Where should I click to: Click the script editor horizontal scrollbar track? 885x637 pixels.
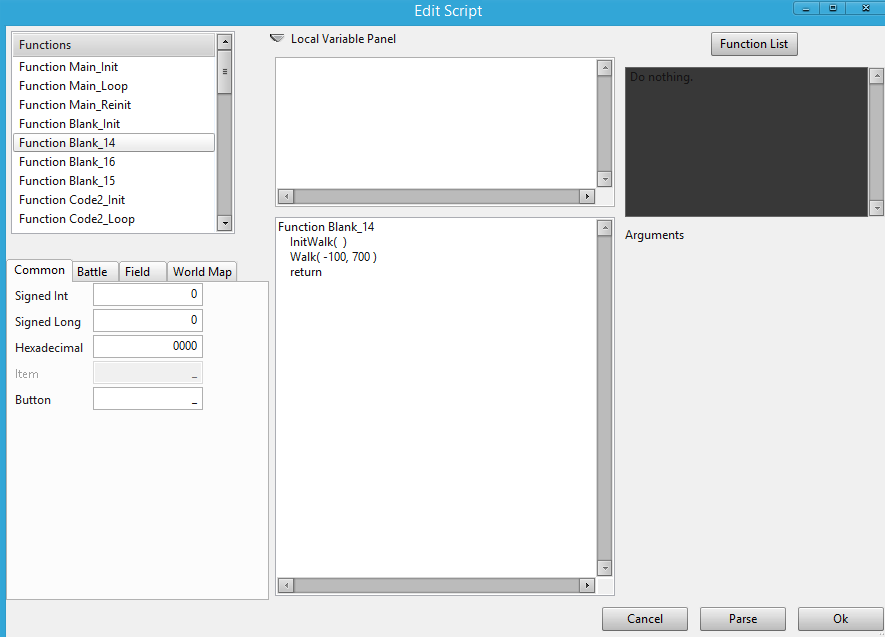click(x=436, y=585)
